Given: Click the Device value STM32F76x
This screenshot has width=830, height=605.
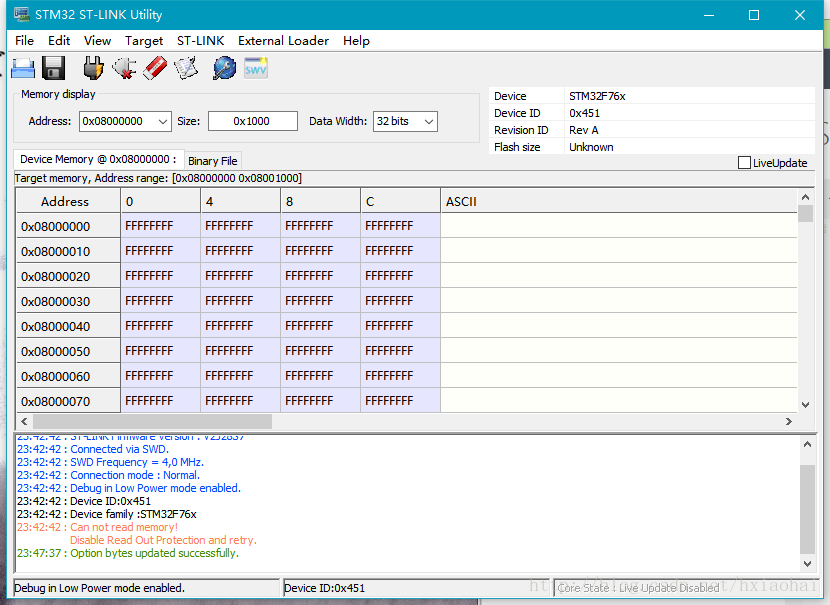Looking at the screenshot, I should [597, 96].
